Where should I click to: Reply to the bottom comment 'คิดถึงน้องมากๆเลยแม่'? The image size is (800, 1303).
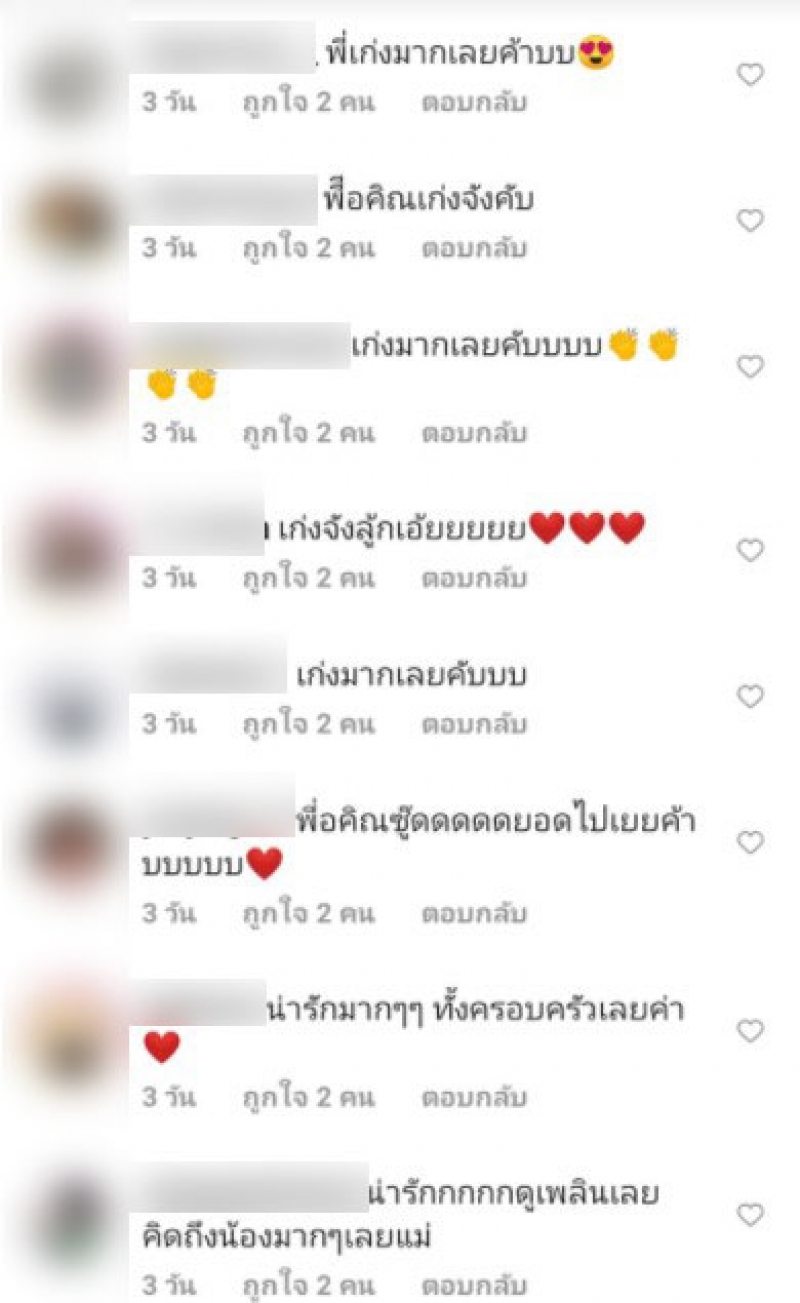pos(474,1283)
